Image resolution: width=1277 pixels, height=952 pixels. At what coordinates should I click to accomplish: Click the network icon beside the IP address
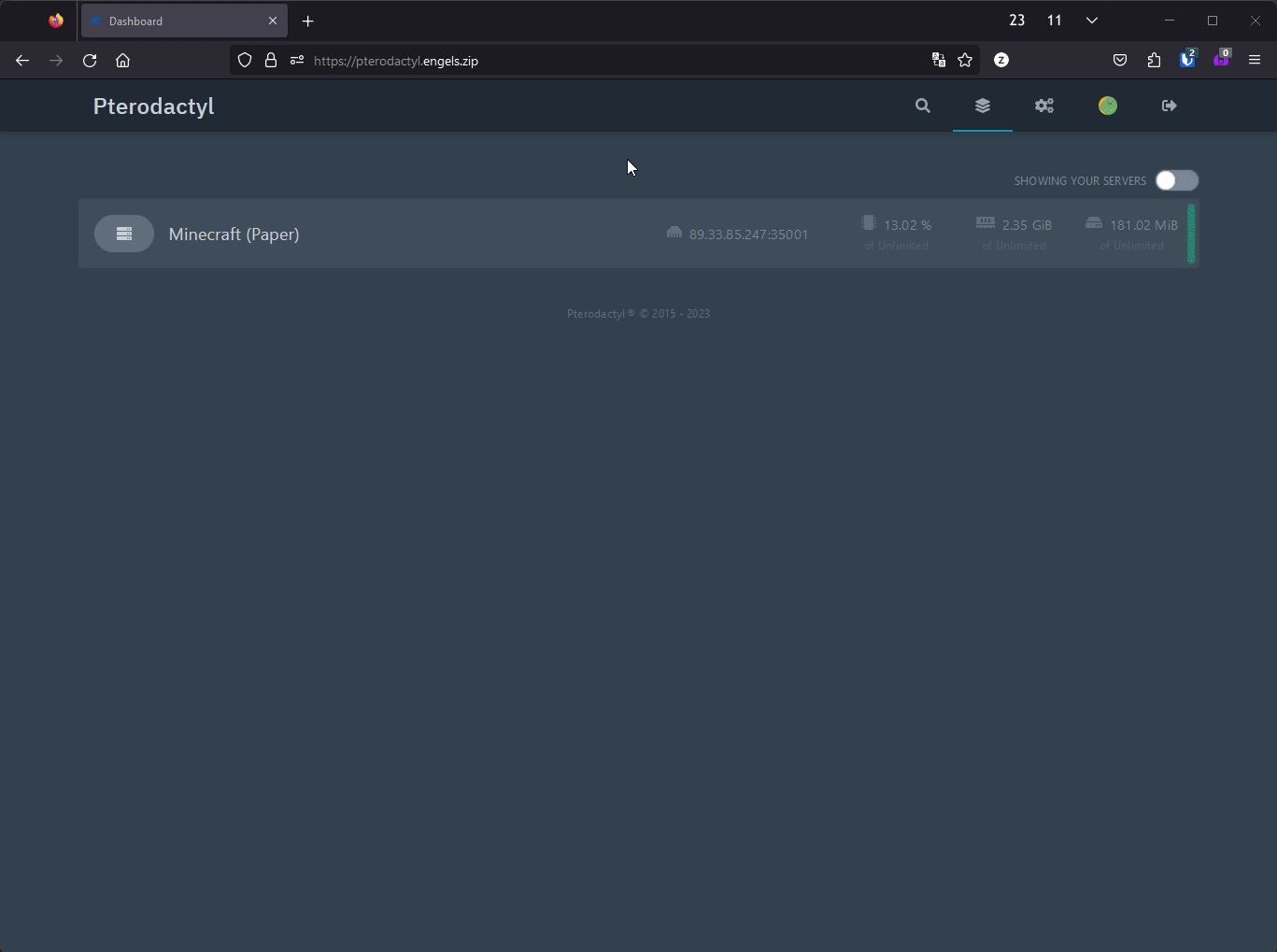click(674, 232)
